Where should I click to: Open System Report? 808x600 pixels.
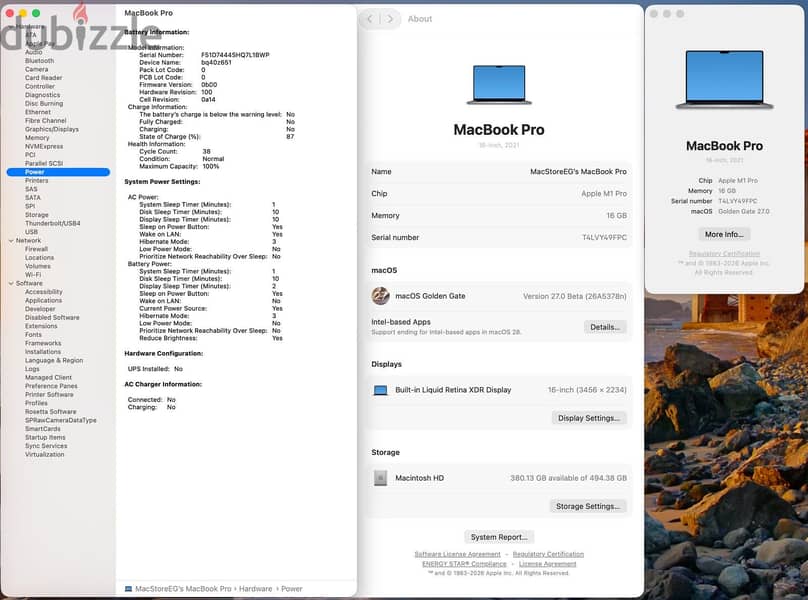tap(499, 537)
